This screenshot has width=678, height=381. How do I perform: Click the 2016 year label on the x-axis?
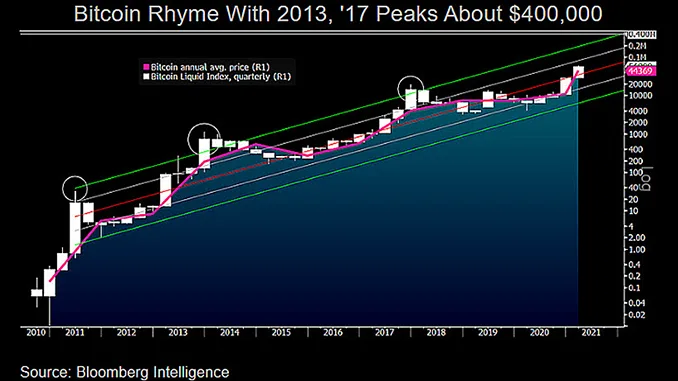pyautogui.click(x=333, y=333)
